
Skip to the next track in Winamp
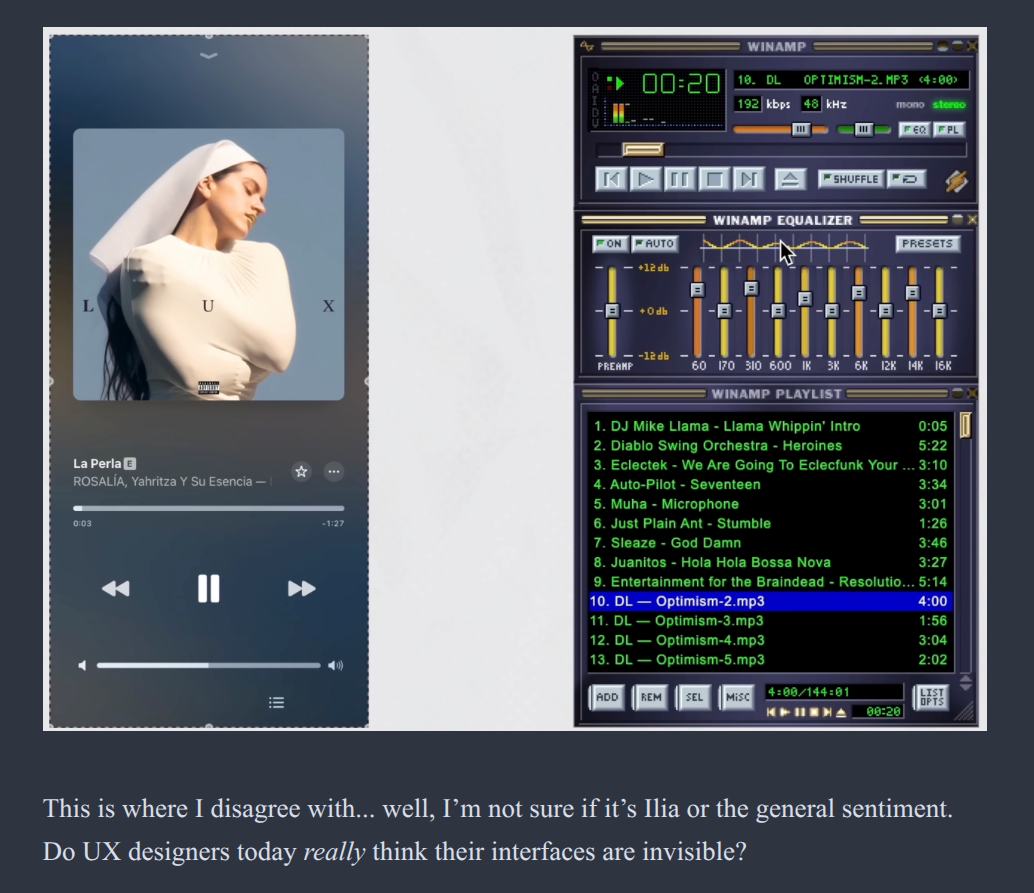[748, 179]
